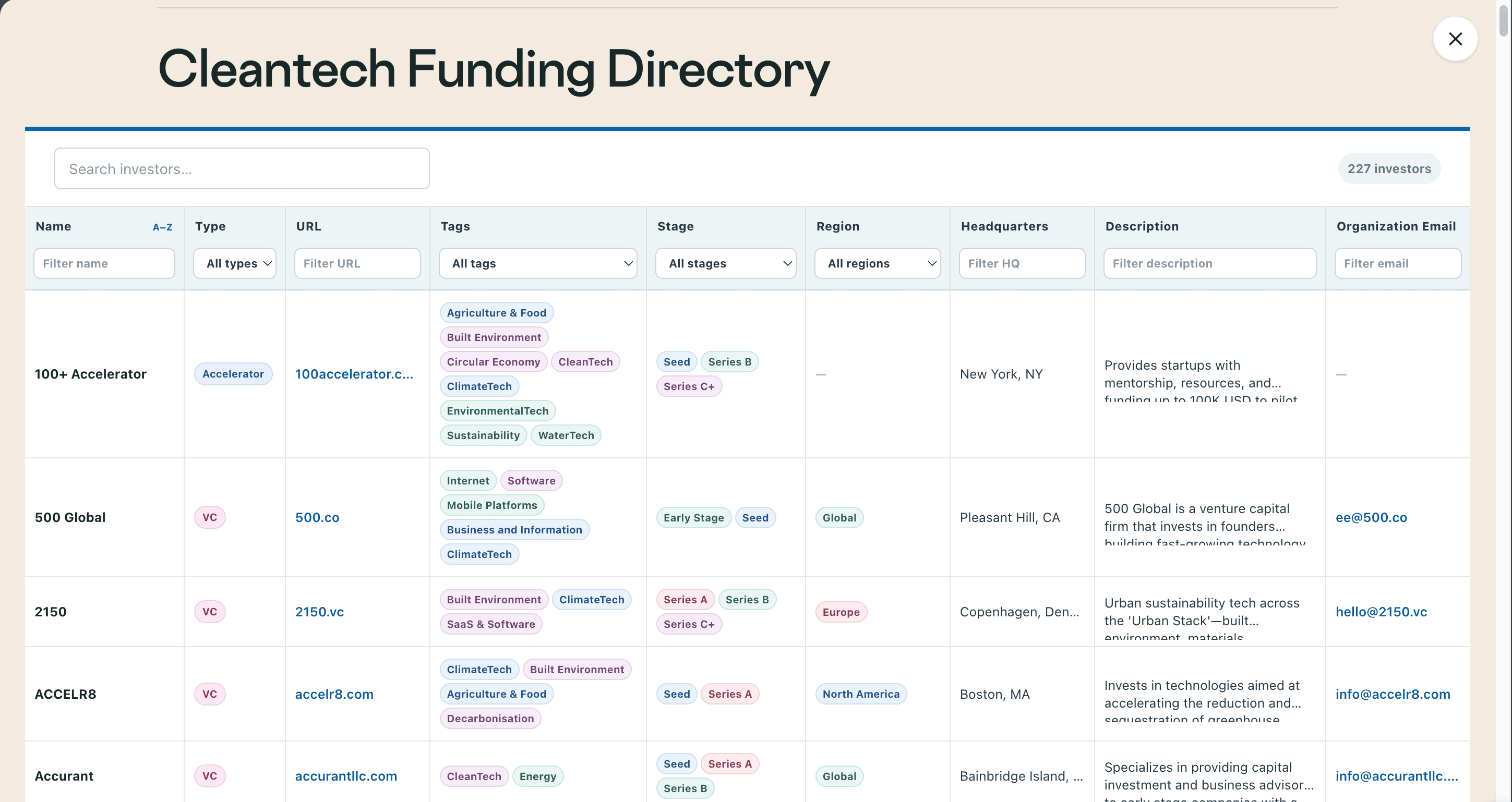This screenshot has width=1512, height=802.
Task: Open the All tags dropdown
Action: click(537, 263)
